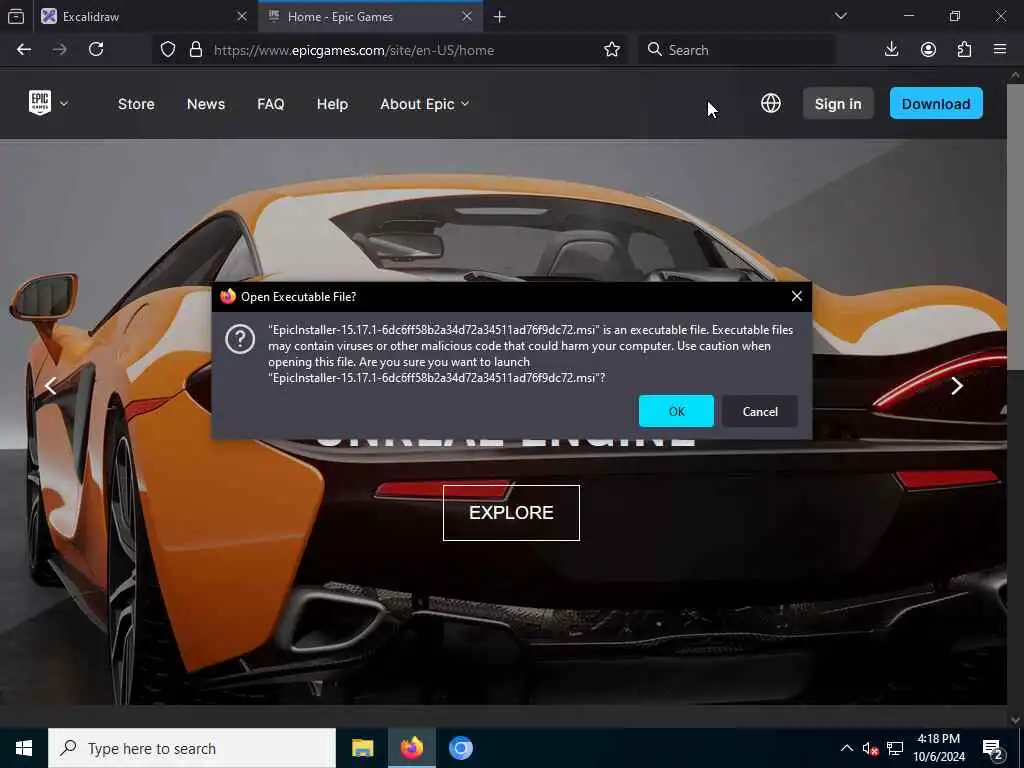
Task: Click the Firefox taskbar icon
Action: pos(411,748)
